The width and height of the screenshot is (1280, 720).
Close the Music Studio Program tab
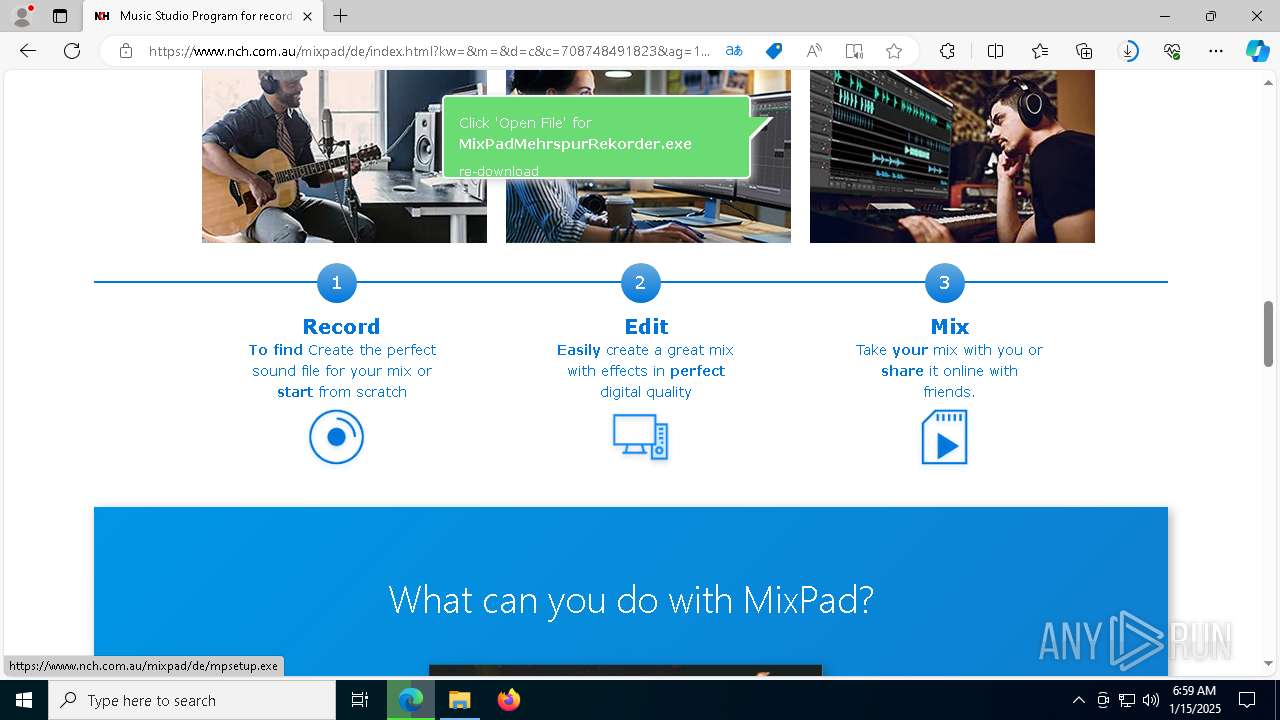[308, 16]
